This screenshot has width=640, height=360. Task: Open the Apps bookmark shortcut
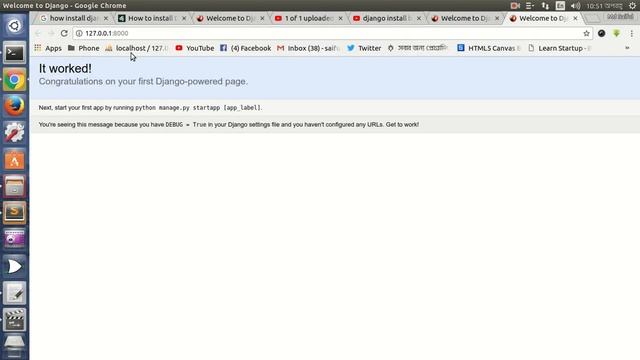(x=48, y=48)
